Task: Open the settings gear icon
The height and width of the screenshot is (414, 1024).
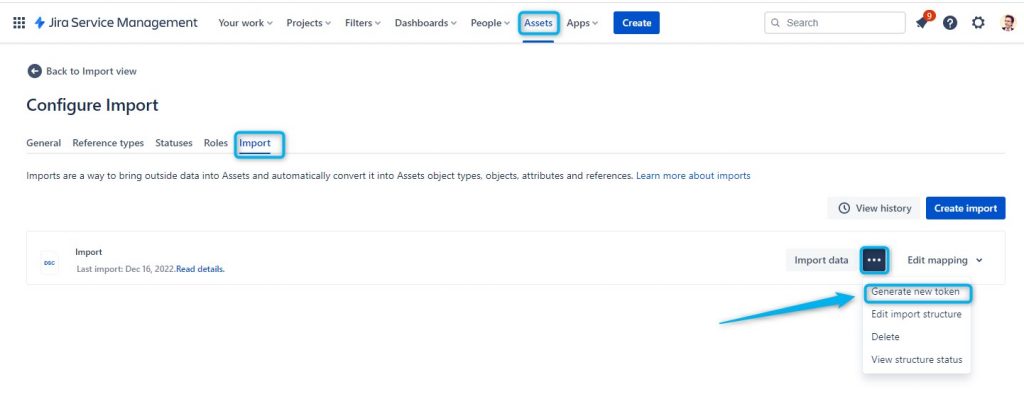Action: (x=978, y=23)
